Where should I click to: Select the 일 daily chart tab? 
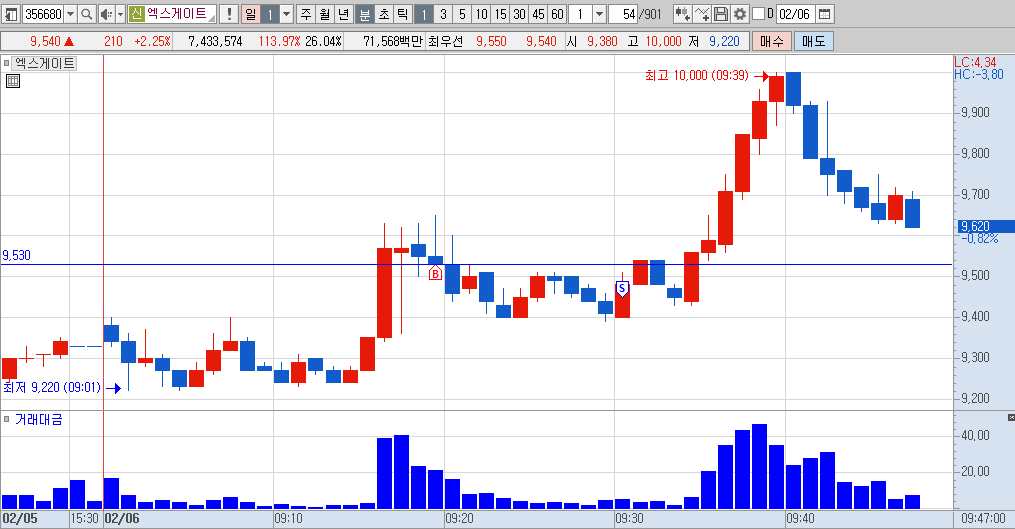tap(251, 14)
